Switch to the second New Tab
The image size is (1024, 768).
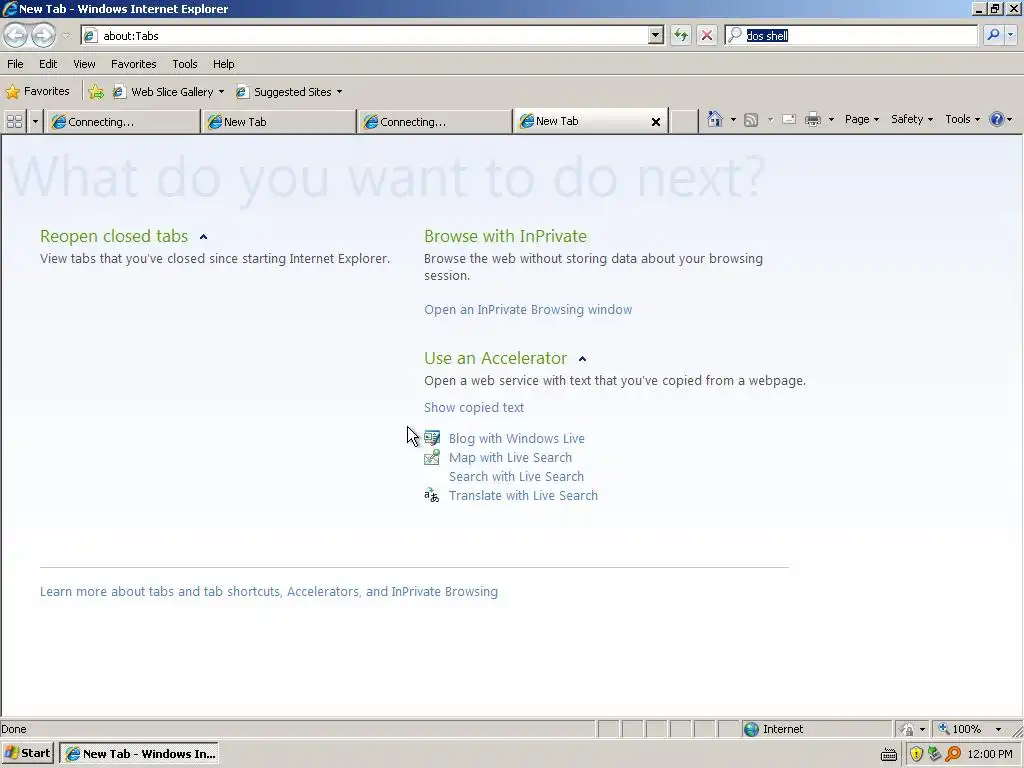pyautogui.click(x=278, y=121)
